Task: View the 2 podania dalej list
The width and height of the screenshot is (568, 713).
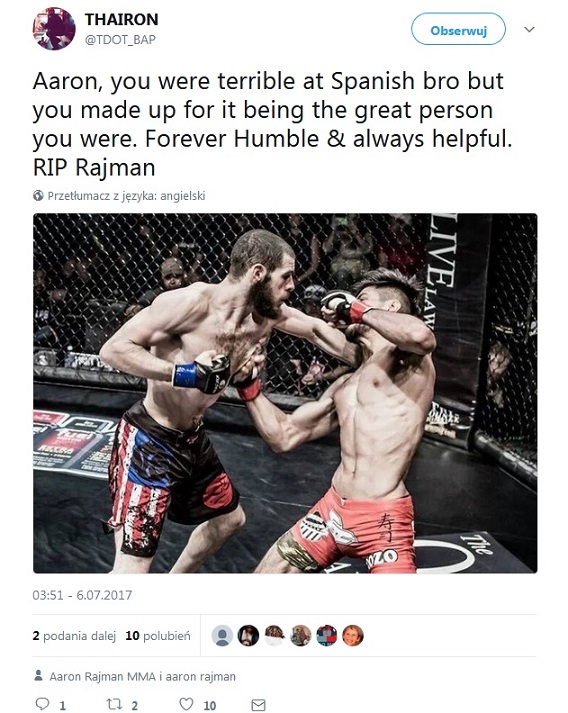Action: point(74,636)
